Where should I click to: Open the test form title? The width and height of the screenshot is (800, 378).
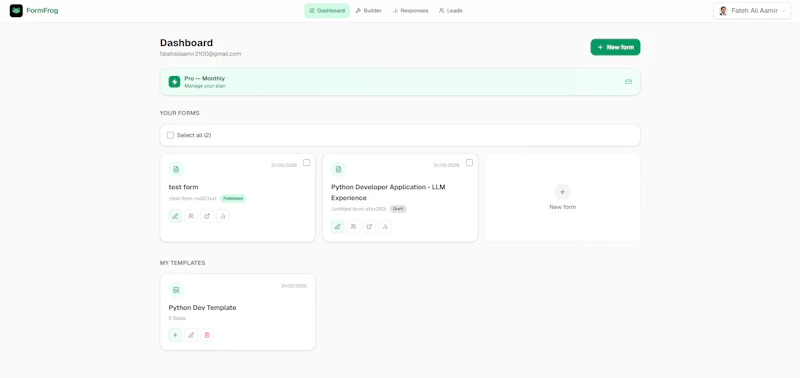183,187
